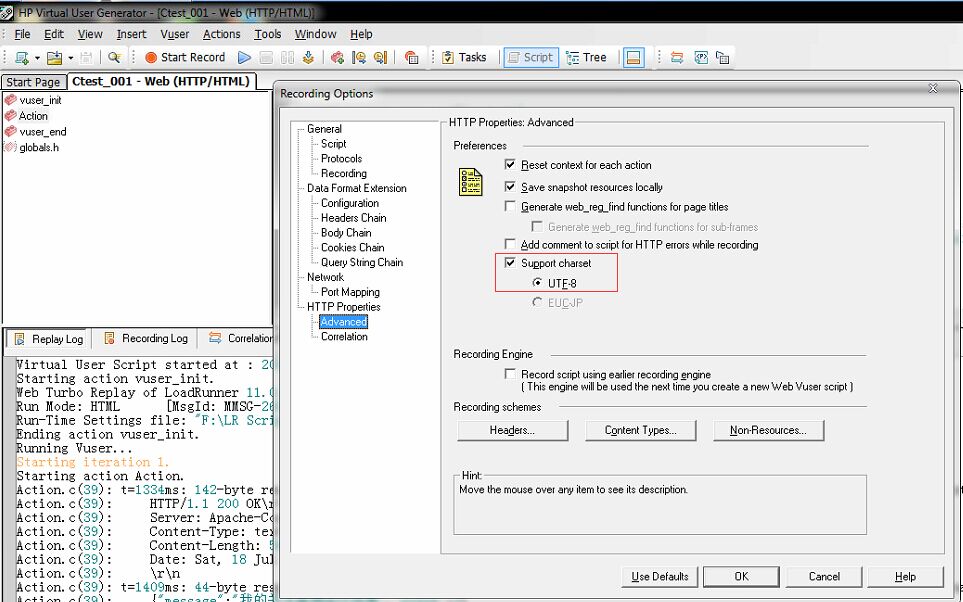Open the Tasks pane button
The width and height of the screenshot is (963, 602).
point(464,57)
